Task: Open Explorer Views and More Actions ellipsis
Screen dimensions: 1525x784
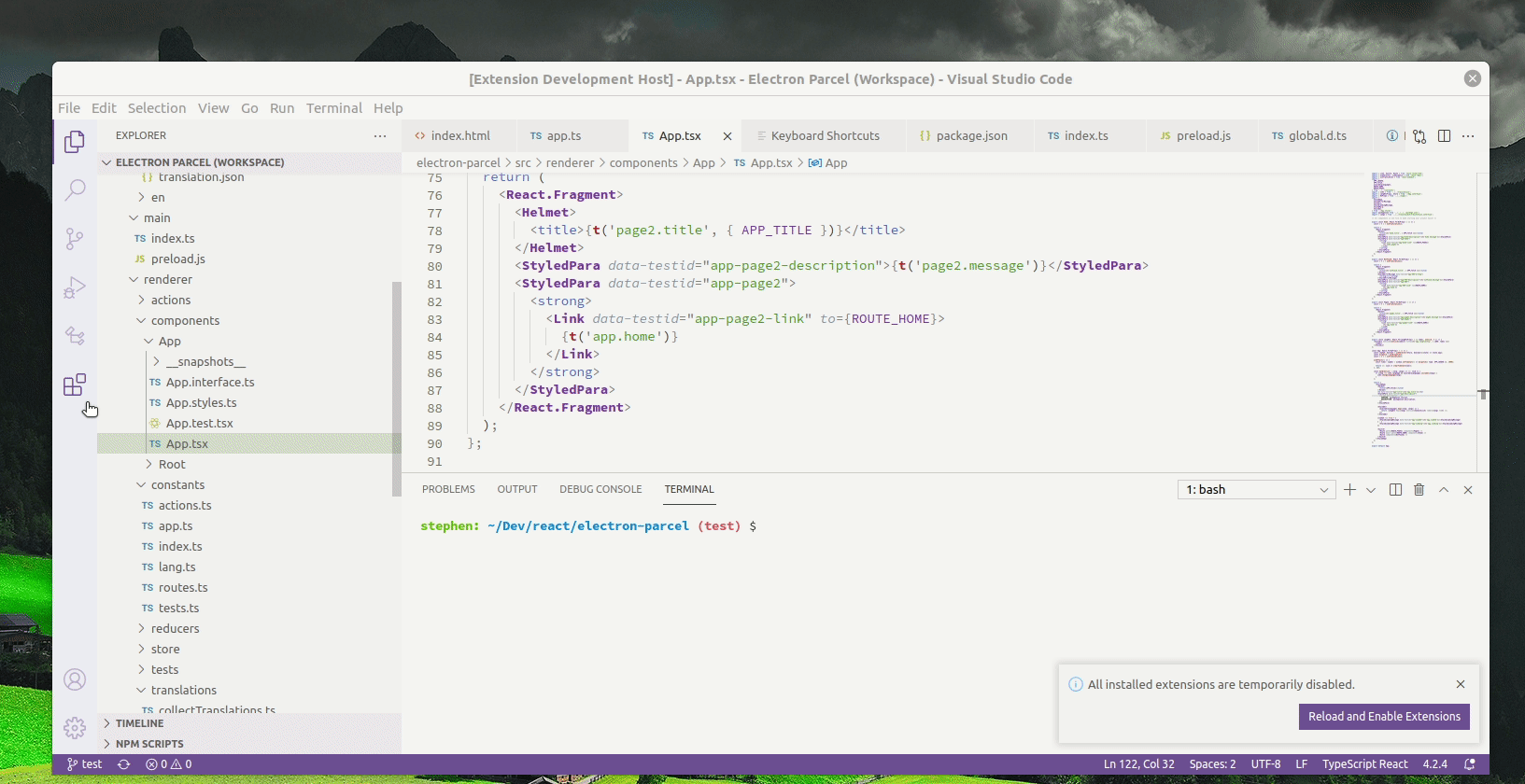Action: click(x=380, y=136)
